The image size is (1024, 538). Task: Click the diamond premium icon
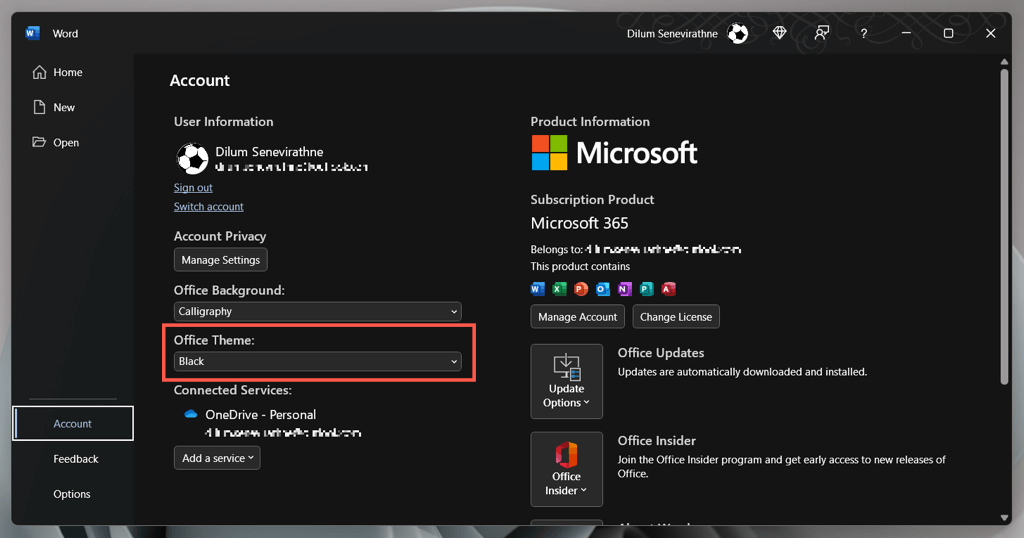pyautogui.click(x=780, y=33)
